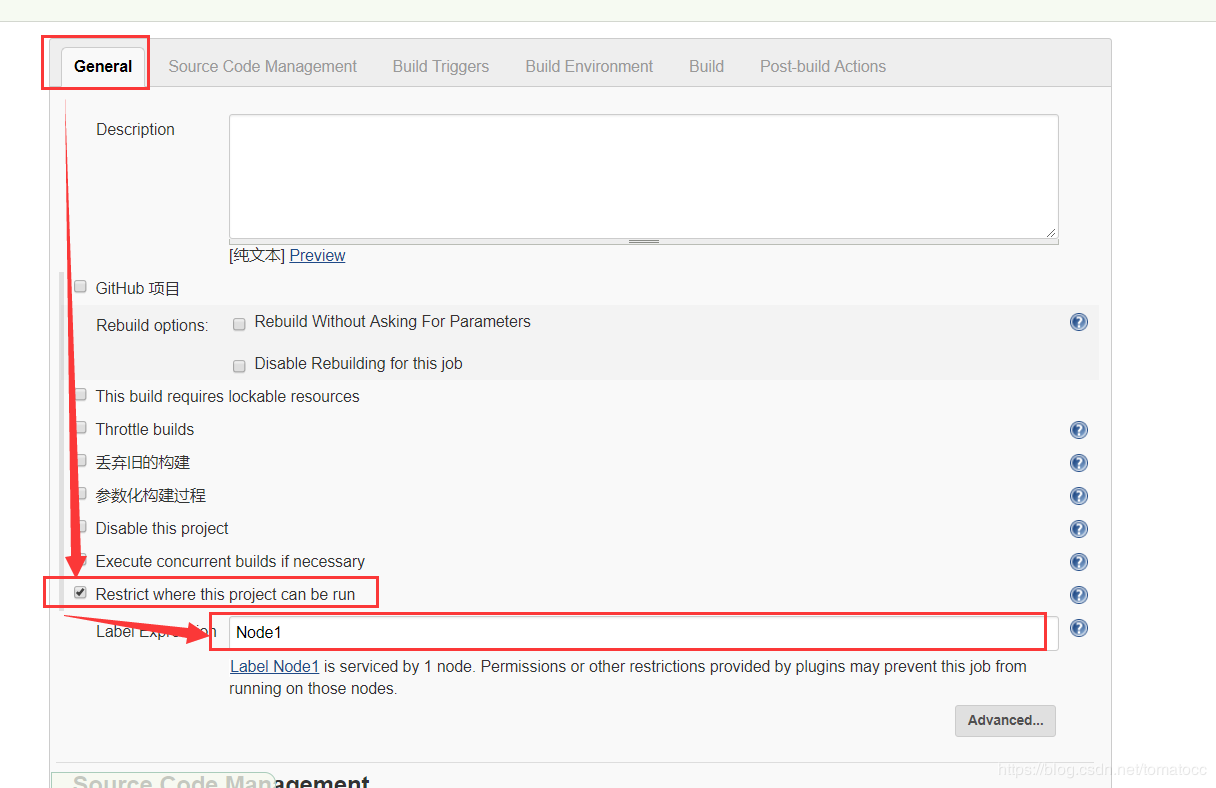1216x788 pixels.
Task: Open help for Rebuild Without Asking For Parameters
Action: coord(1078,322)
